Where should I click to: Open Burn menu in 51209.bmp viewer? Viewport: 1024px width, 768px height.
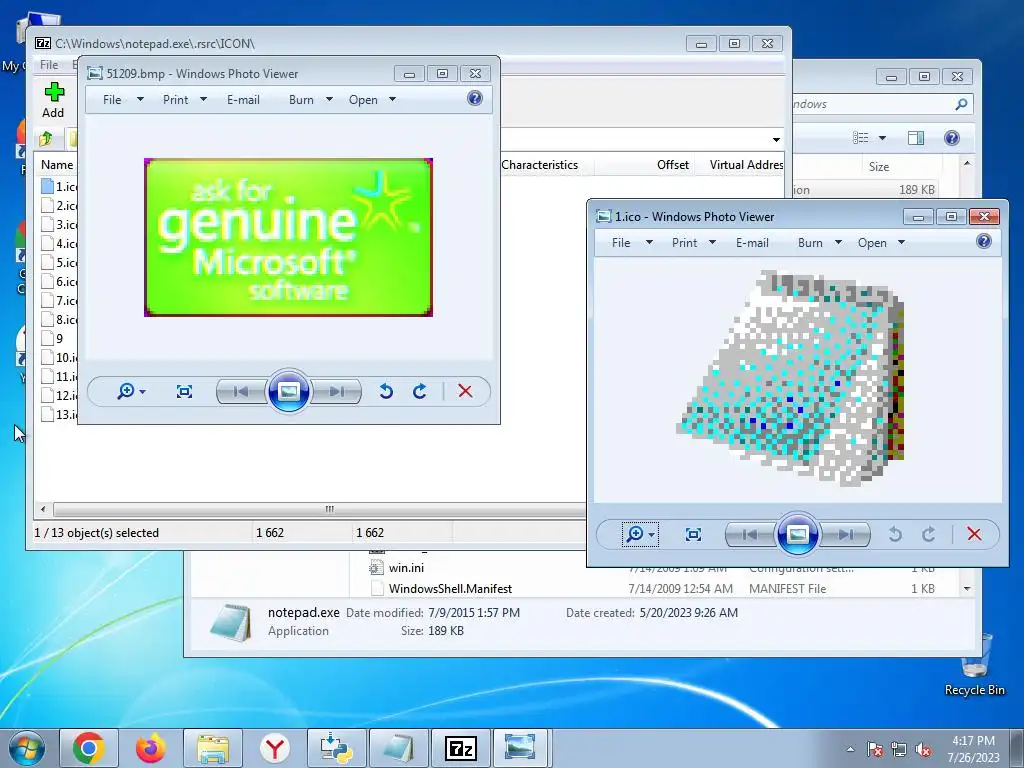point(310,100)
